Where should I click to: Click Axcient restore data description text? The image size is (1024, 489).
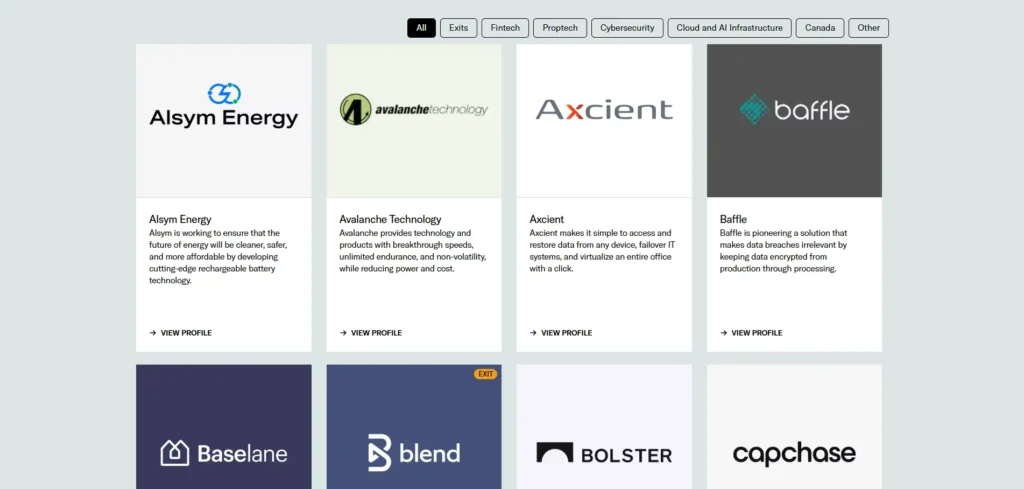click(x=602, y=251)
